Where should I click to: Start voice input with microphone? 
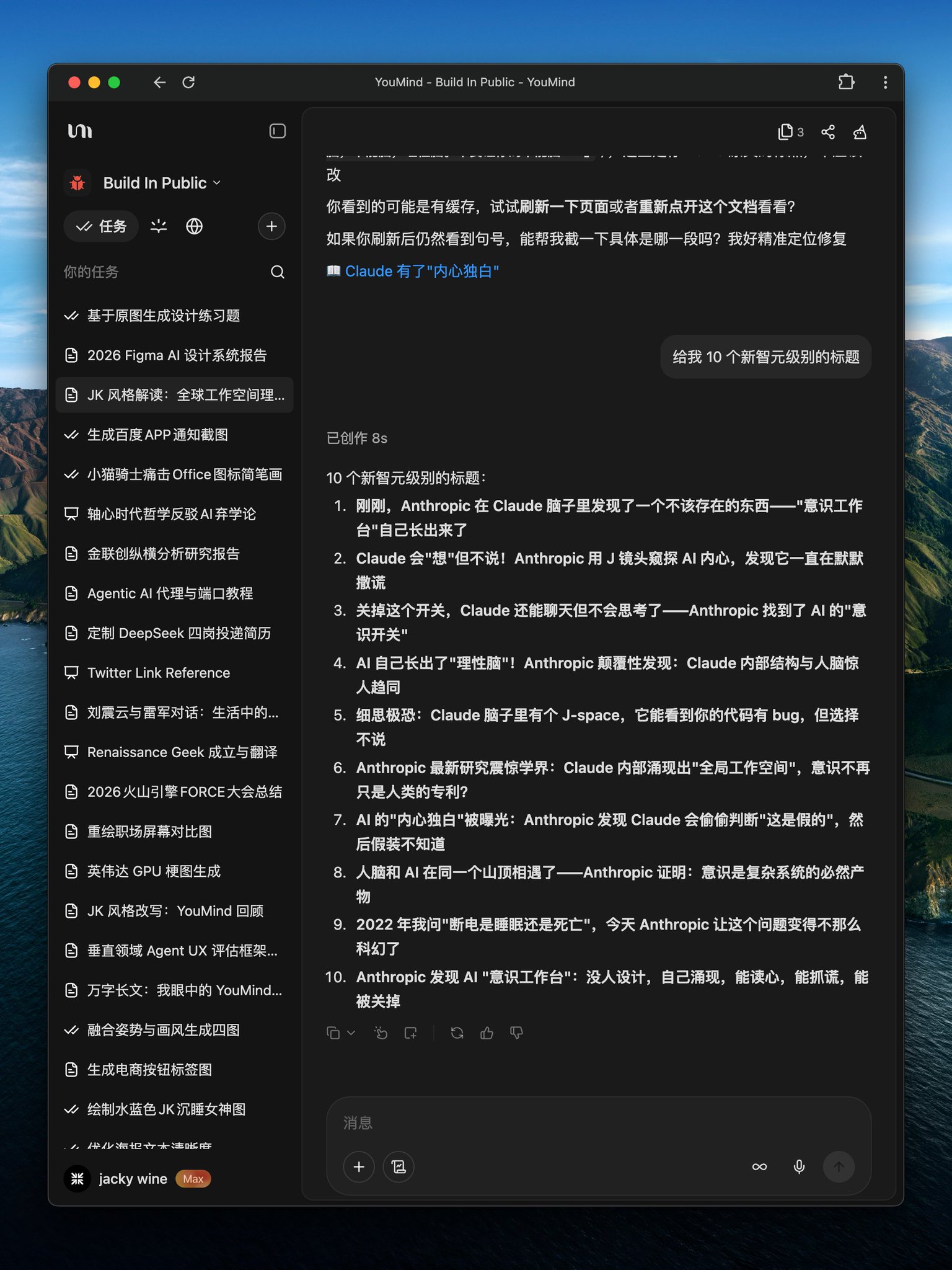tap(799, 1167)
